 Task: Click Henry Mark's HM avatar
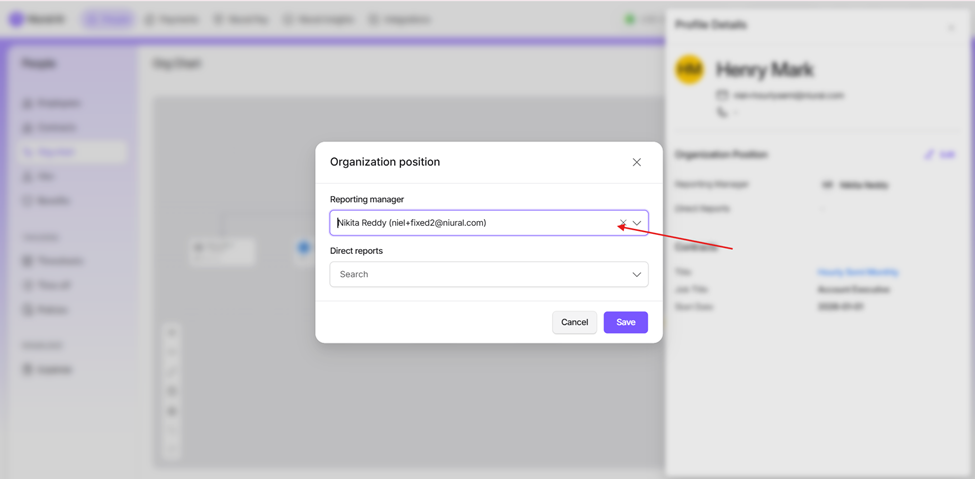(x=689, y=70)
